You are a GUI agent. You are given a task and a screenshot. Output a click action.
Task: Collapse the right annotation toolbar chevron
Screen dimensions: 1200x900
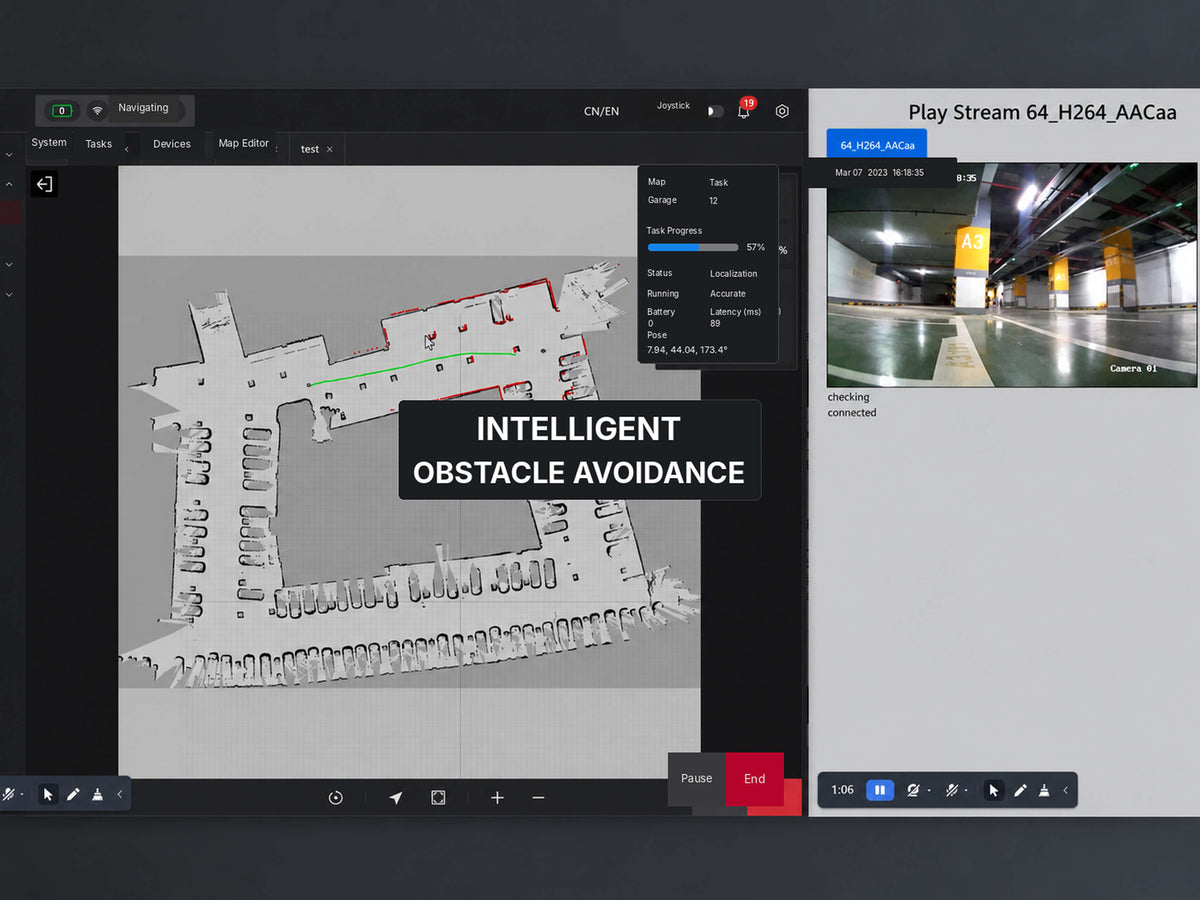click(x=1065, y=790)
